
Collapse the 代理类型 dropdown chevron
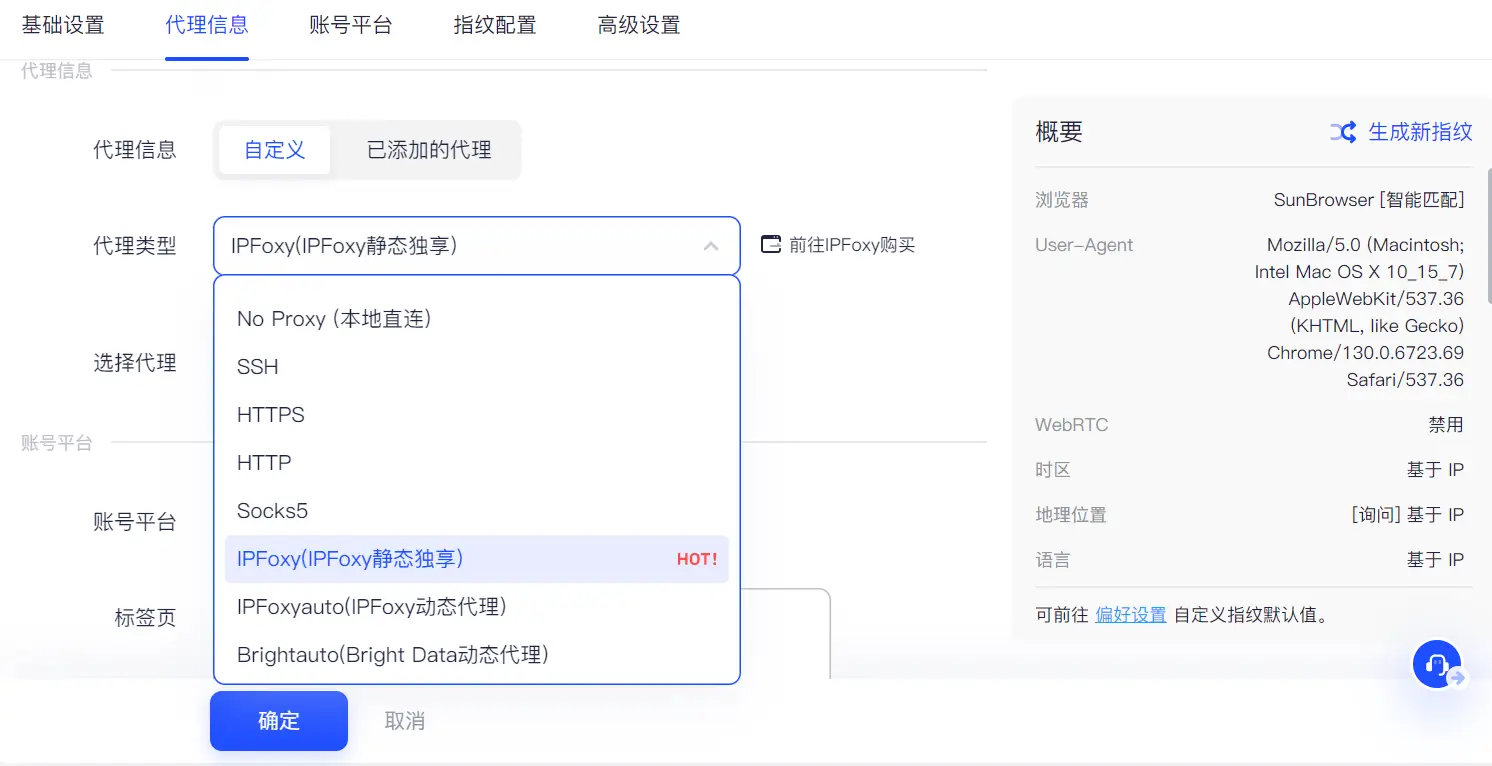(x=711, y=246)
